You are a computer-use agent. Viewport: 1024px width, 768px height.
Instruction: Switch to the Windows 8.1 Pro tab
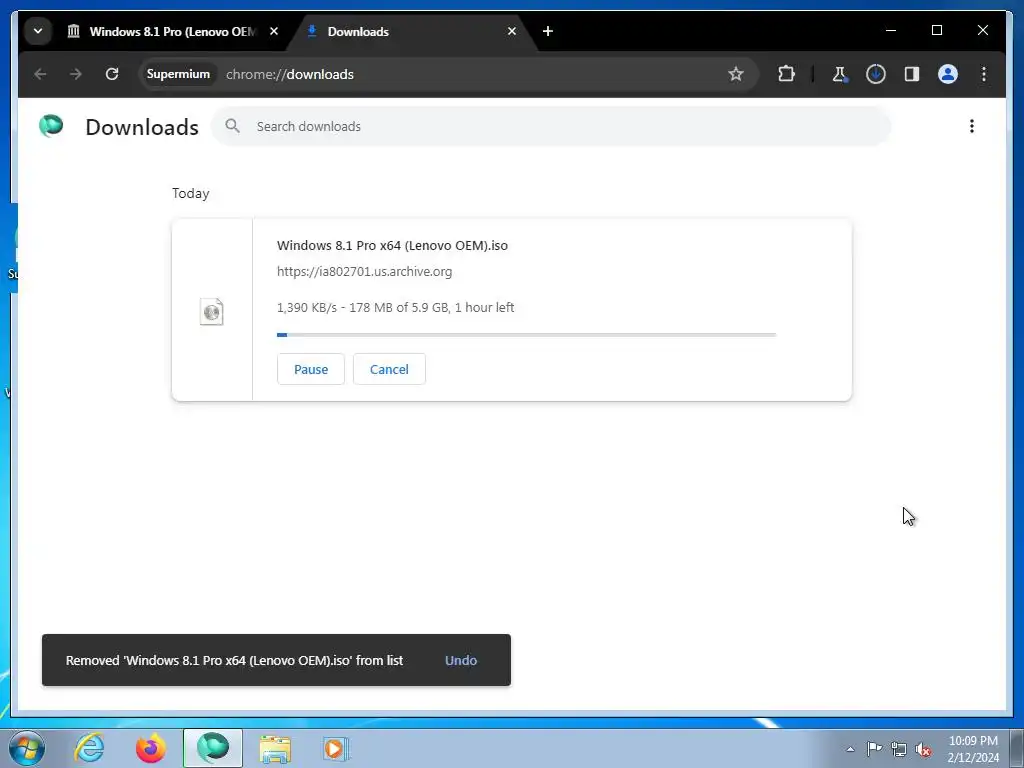[x=173, y=31]
